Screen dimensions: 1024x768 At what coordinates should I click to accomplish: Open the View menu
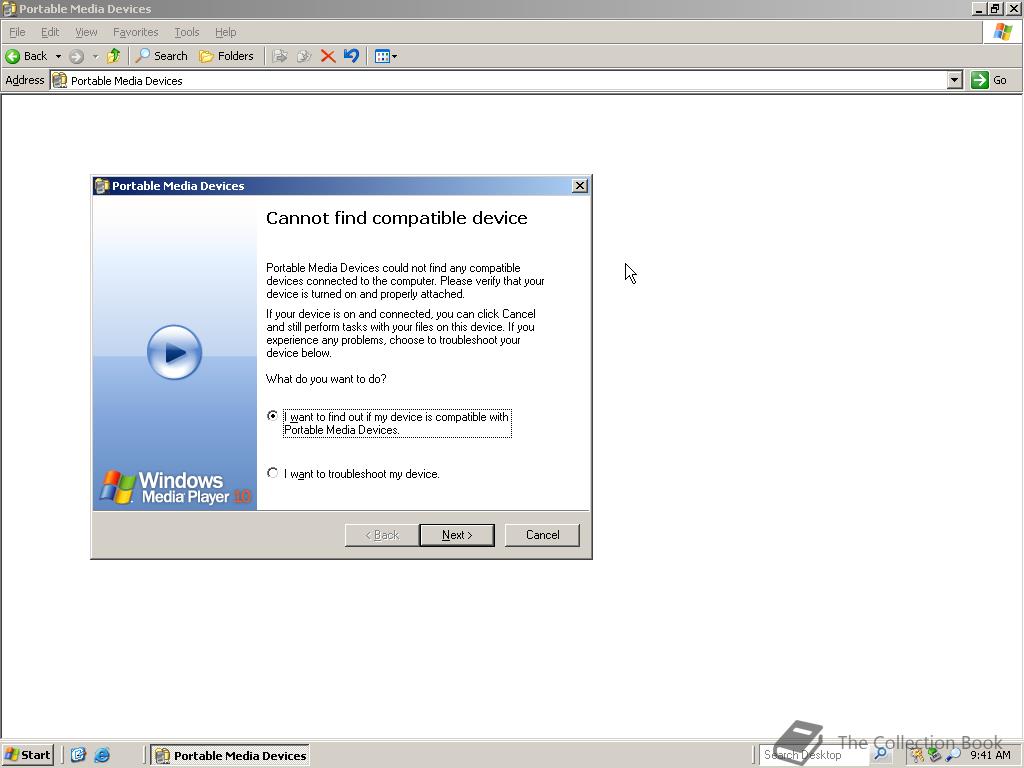click(x=86, y=32)
